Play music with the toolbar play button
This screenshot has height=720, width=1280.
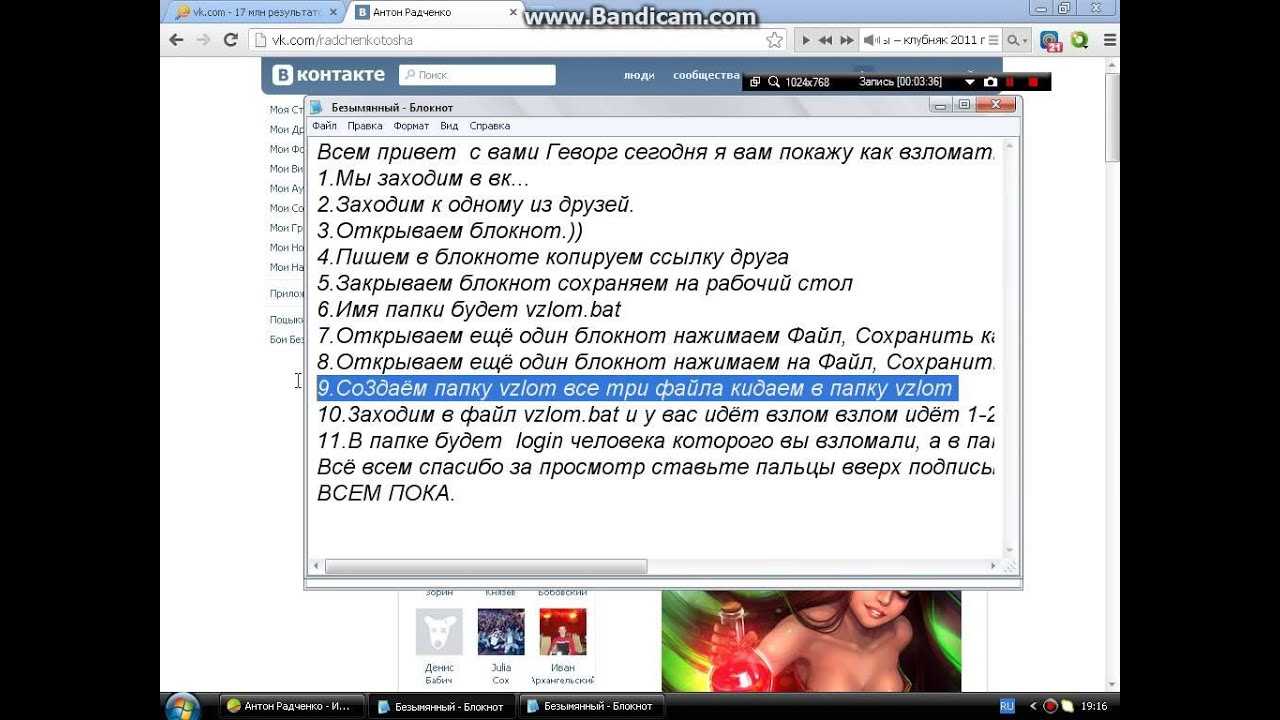click(805, 40)
